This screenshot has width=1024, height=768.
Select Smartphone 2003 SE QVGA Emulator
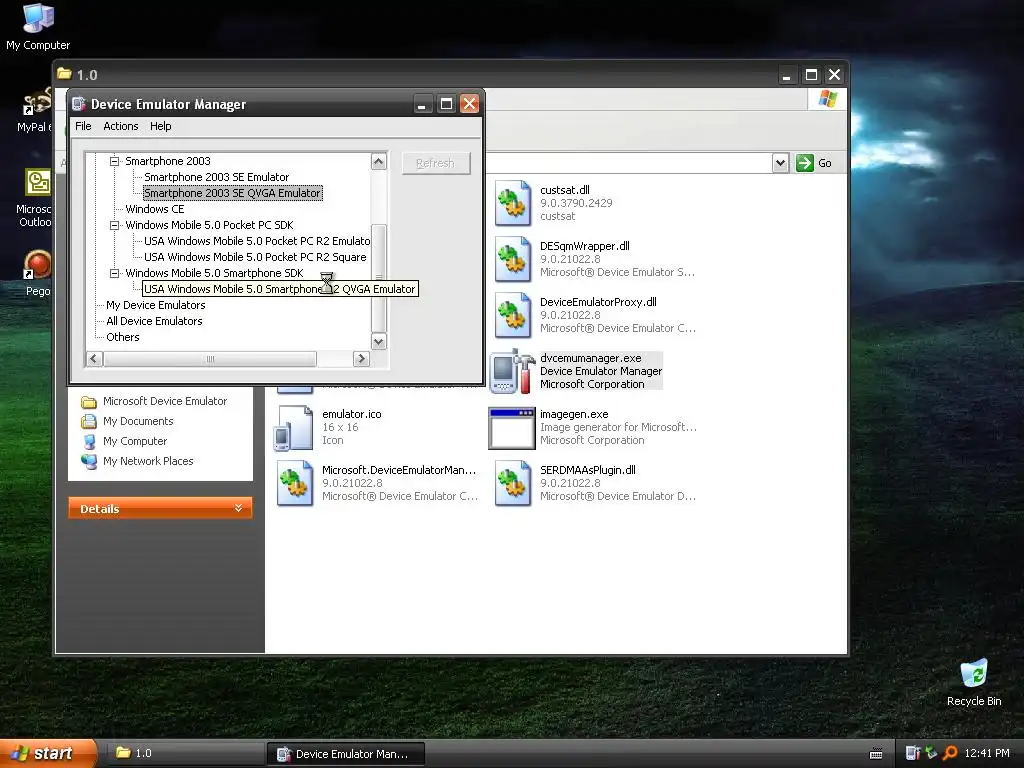pyautogui.click(x=232, y=193)
